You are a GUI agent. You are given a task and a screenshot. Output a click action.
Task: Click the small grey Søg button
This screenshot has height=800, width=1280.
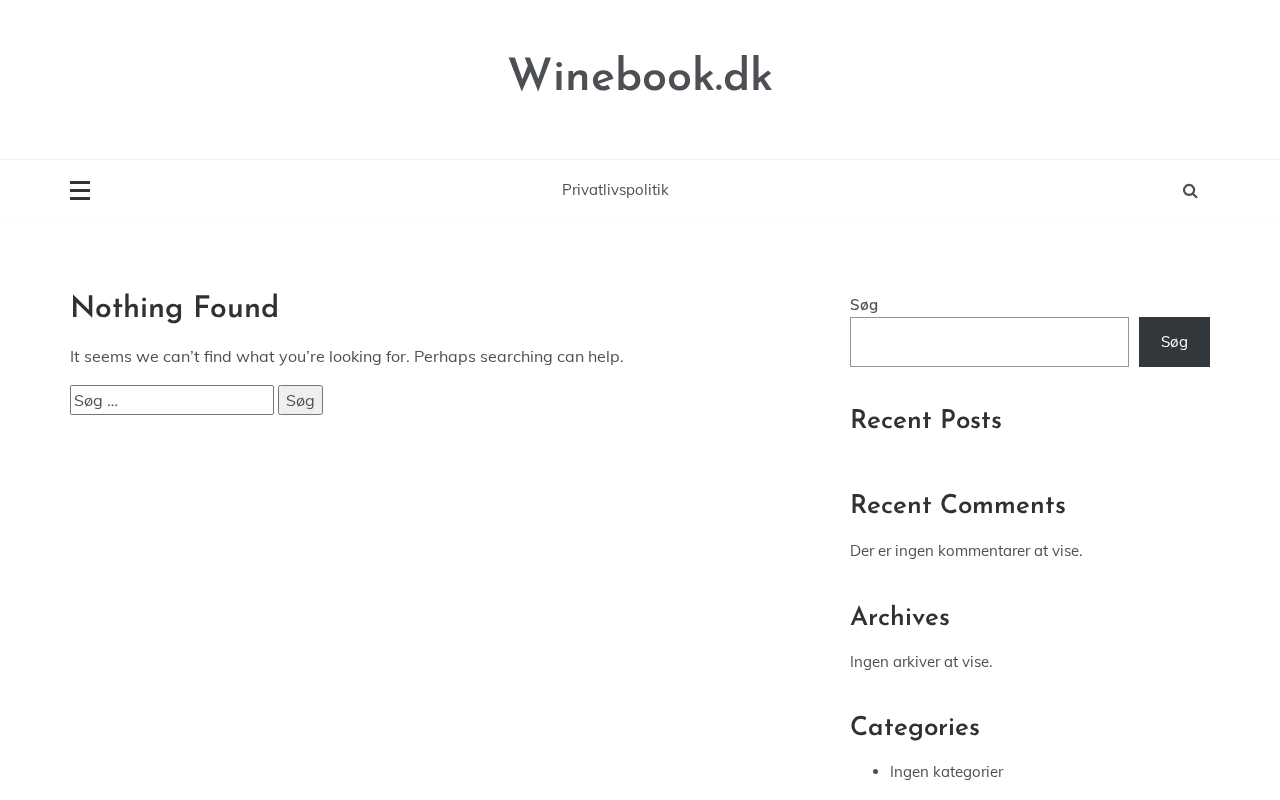(300, 400)
